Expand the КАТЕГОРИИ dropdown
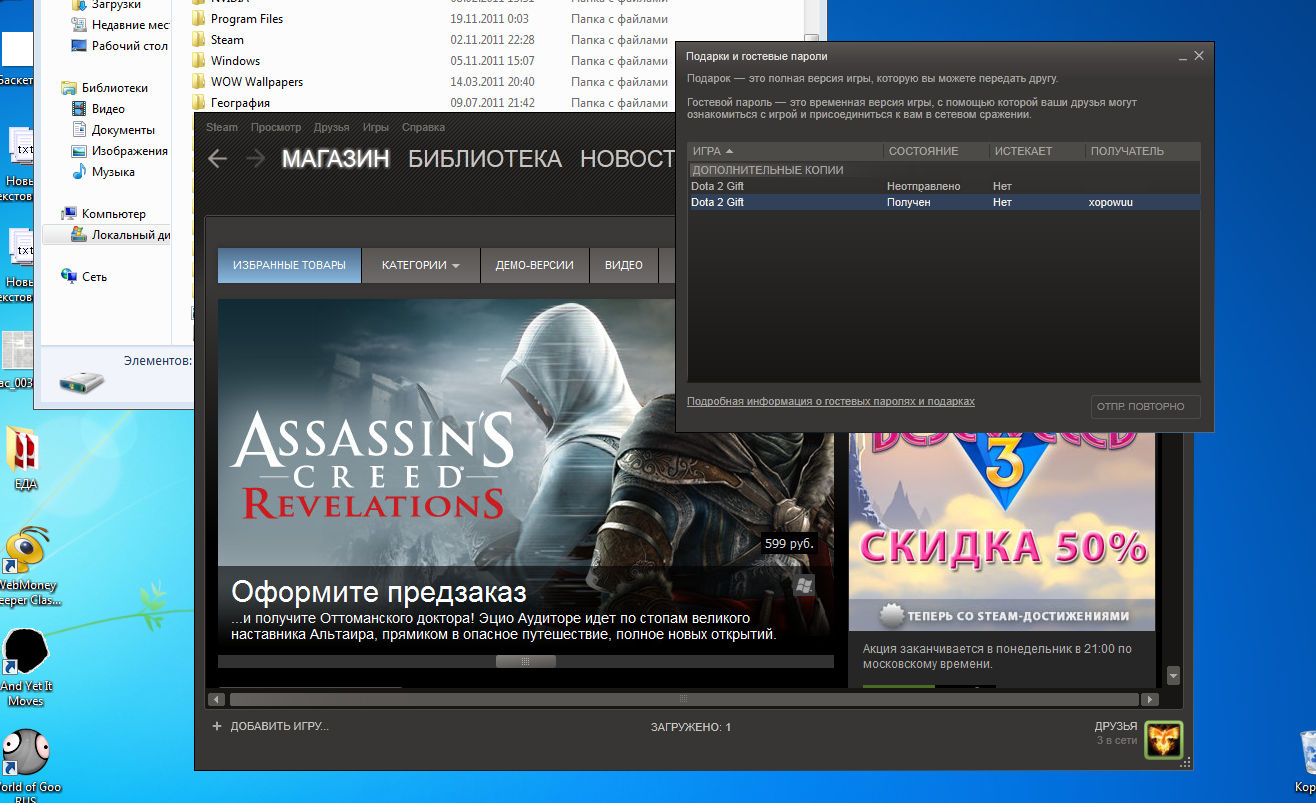 click(421, 265)
